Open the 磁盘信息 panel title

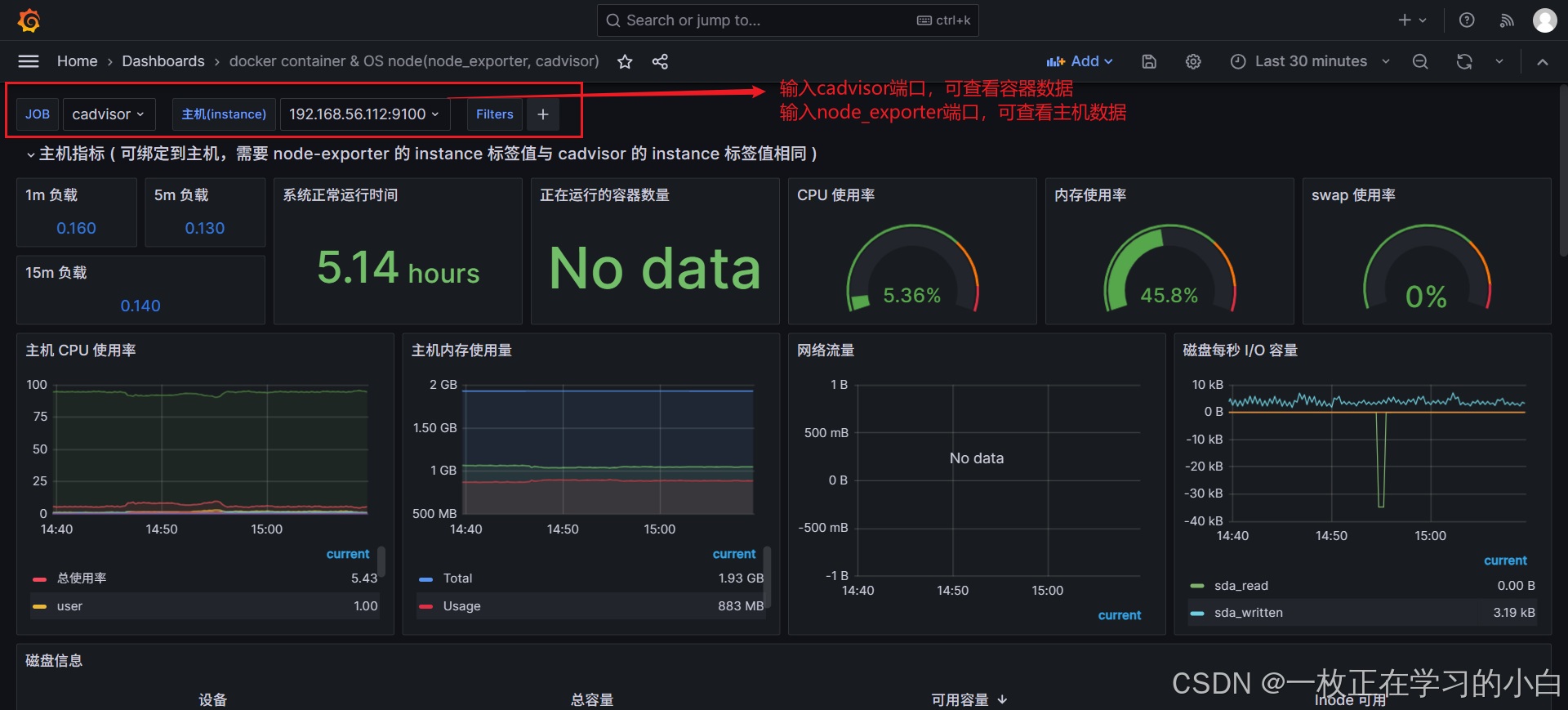(54, 661)
